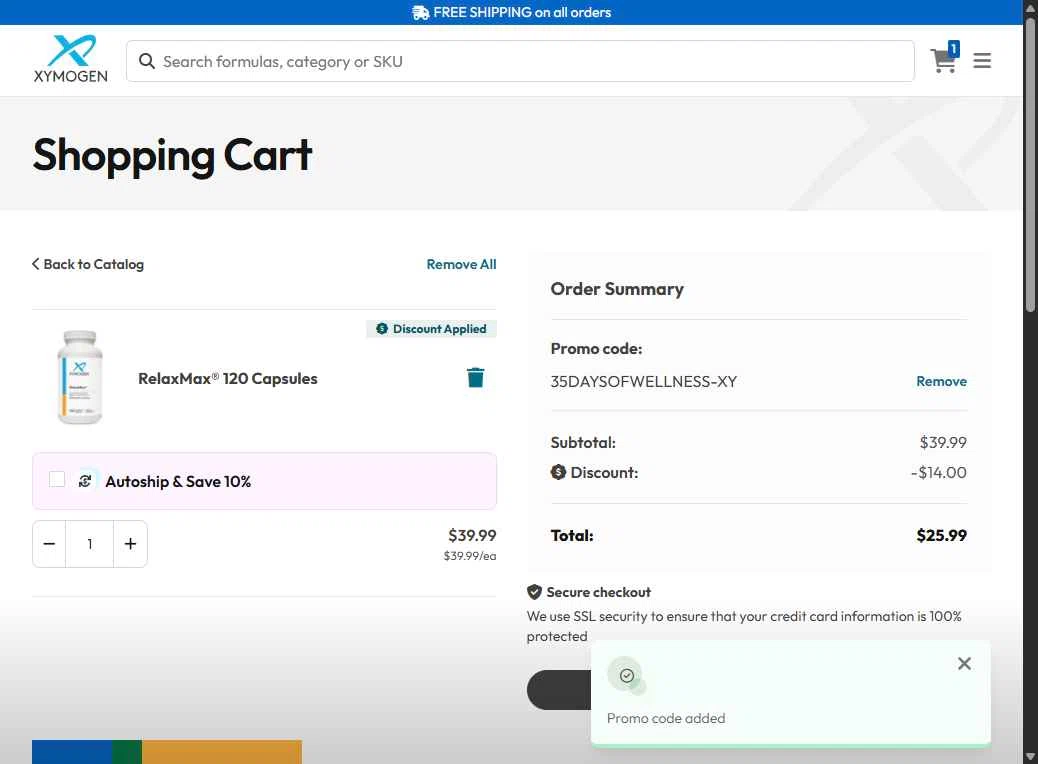Viewport: 1038px width, 764px height.
Task: Increase quantity with the plus button
Action: point(130,544)
